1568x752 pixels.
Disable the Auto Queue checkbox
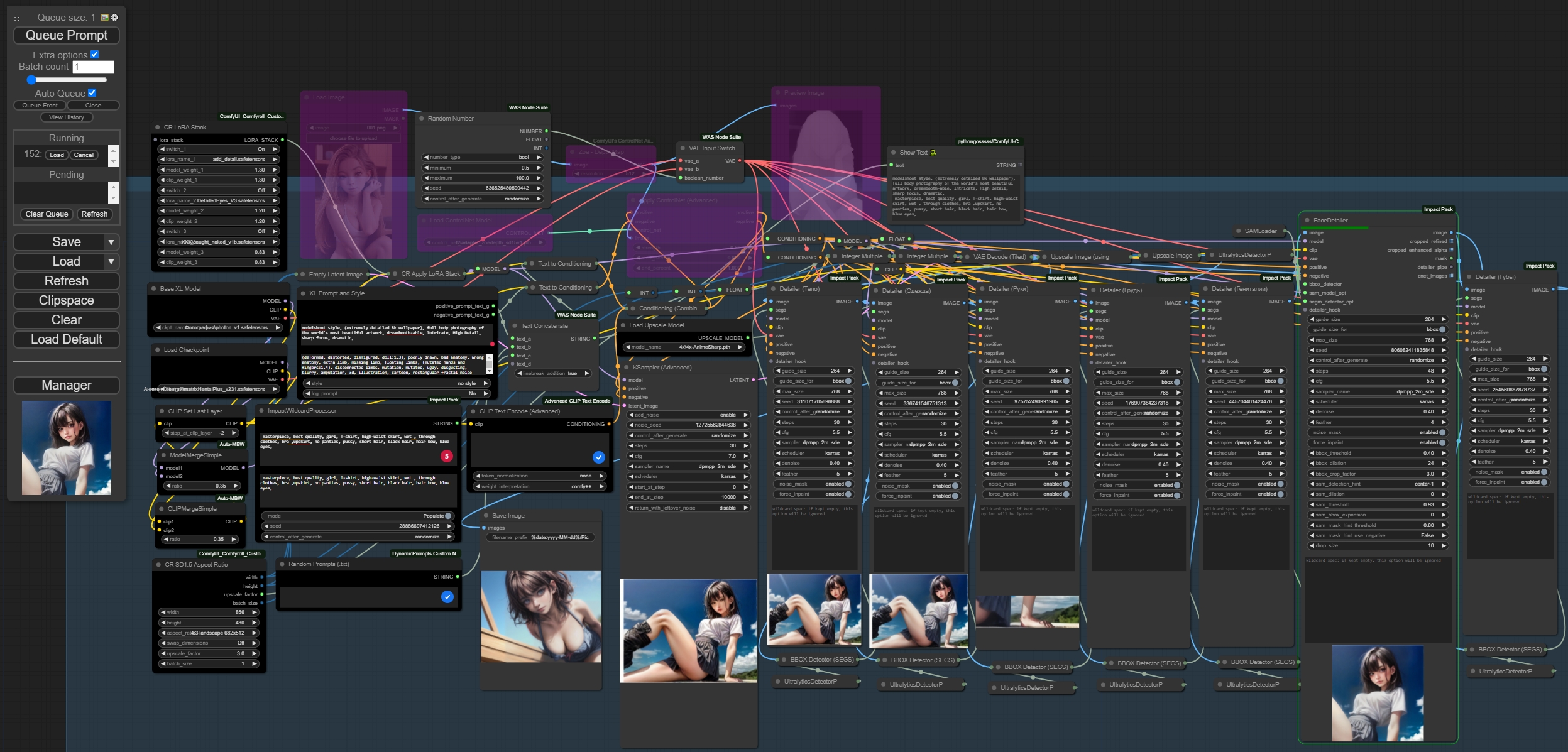pos(92,93)
